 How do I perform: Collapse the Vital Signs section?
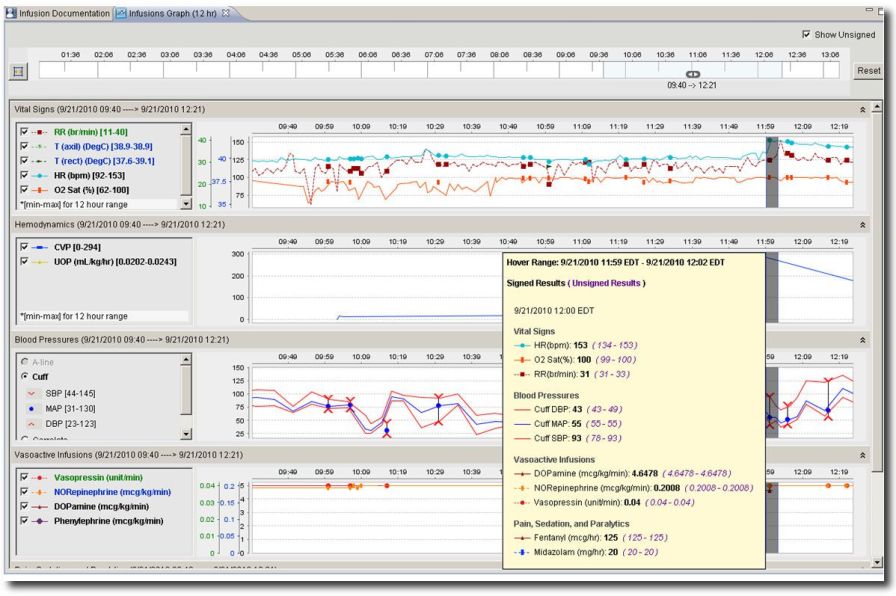point(862,109)
